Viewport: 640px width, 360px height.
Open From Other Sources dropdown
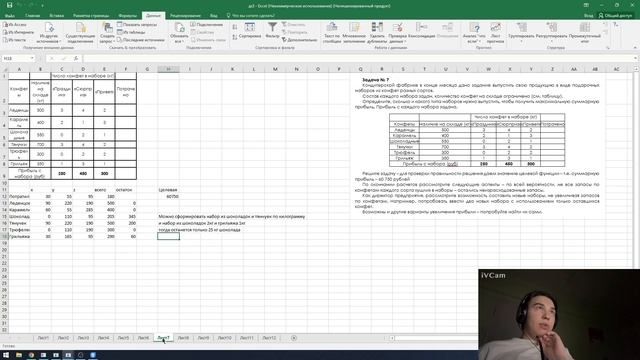click(x=49, y=33)
